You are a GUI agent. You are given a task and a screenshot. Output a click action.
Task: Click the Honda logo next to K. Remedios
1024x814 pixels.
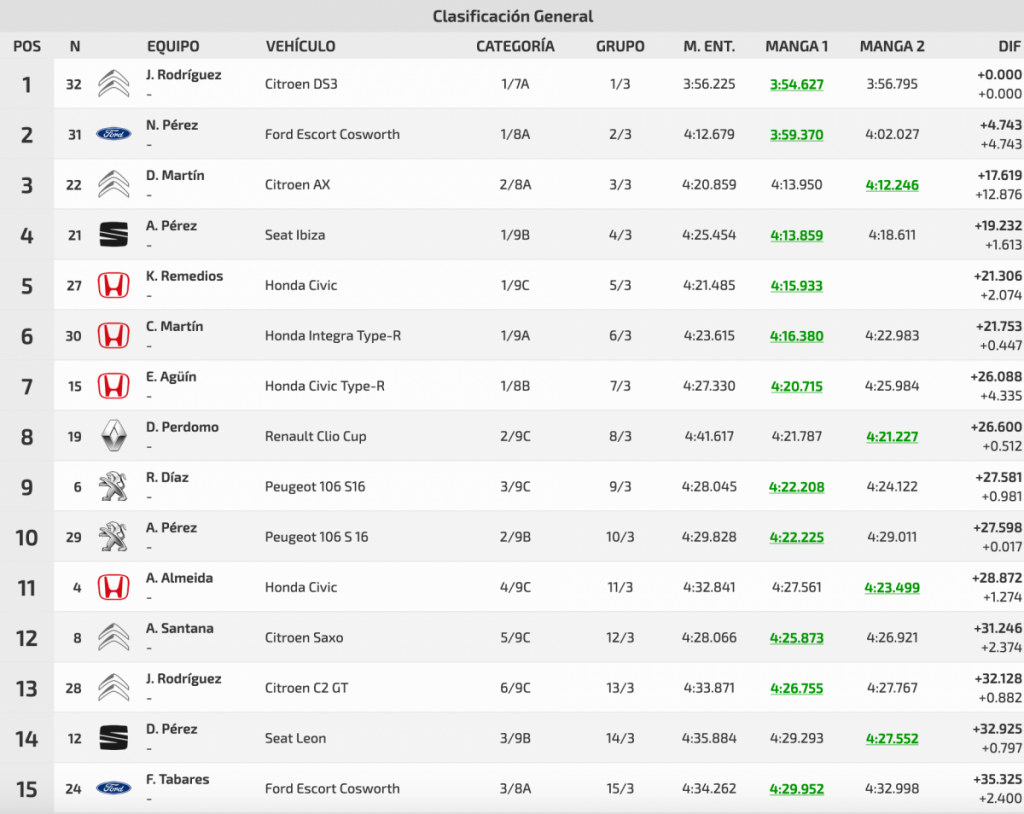113,285
